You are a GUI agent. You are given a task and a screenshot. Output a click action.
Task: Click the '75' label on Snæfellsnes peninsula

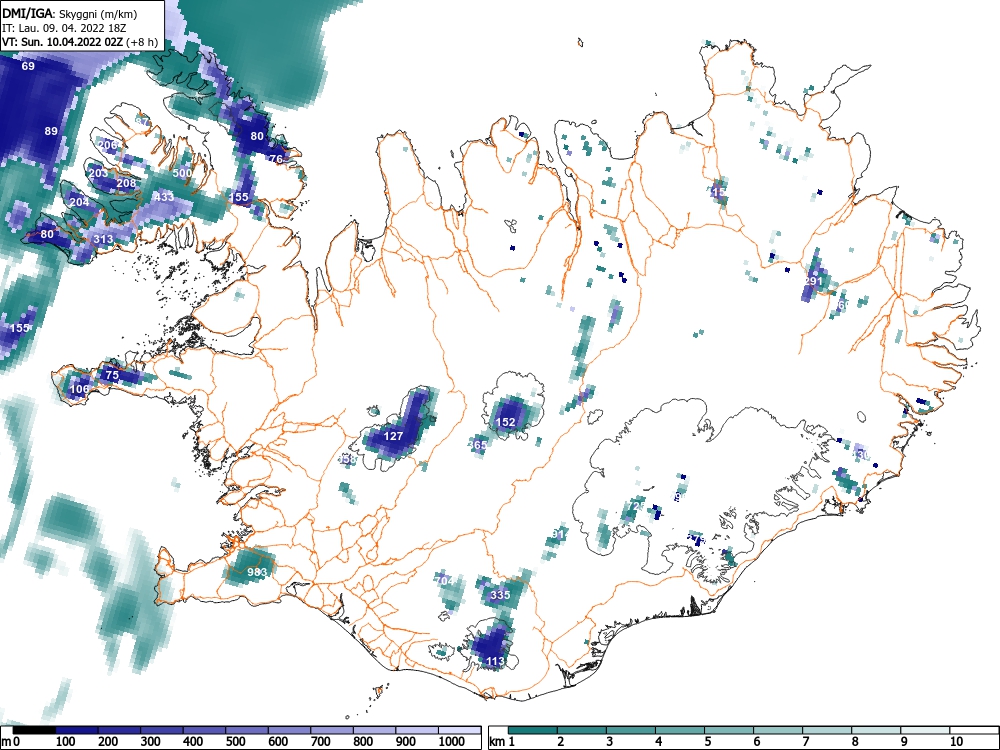click(x=112, y=375)
